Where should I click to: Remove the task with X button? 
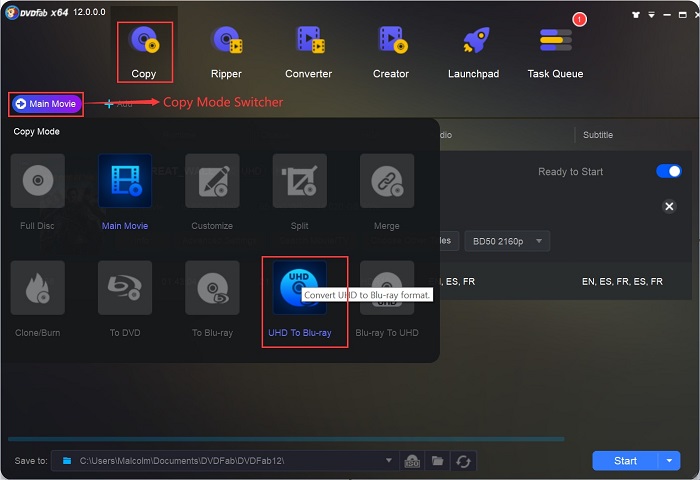pyautogui.click(x=669, y=206)
